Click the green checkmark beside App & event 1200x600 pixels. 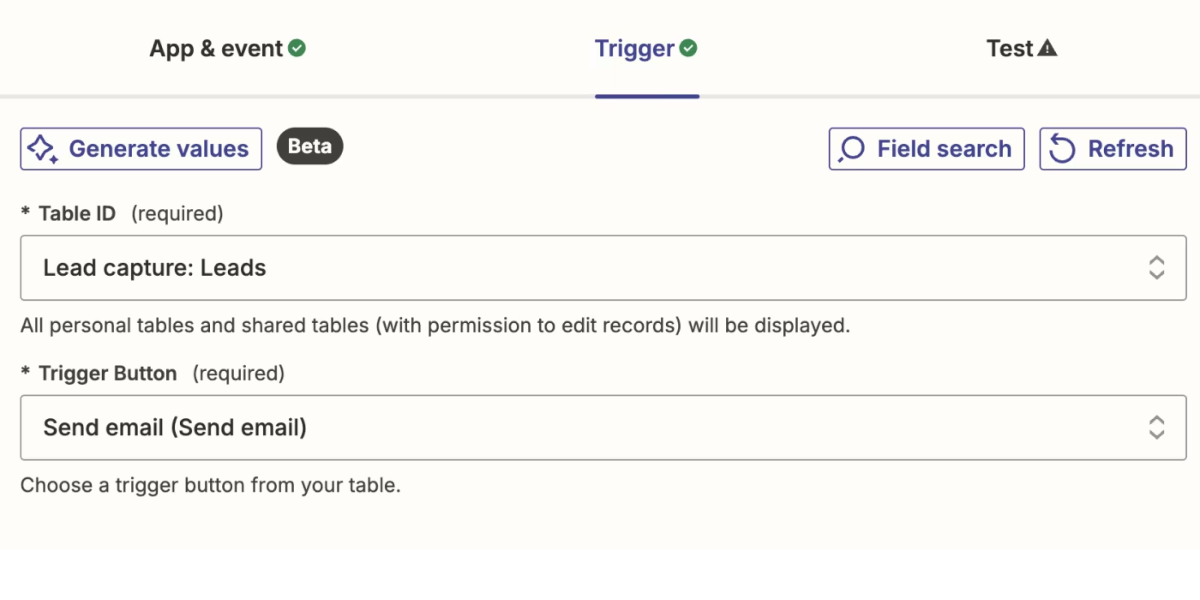[297, 48]
